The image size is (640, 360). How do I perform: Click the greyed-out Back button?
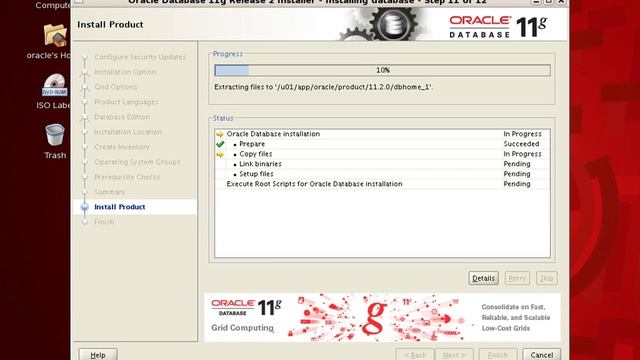click(415, 355)
